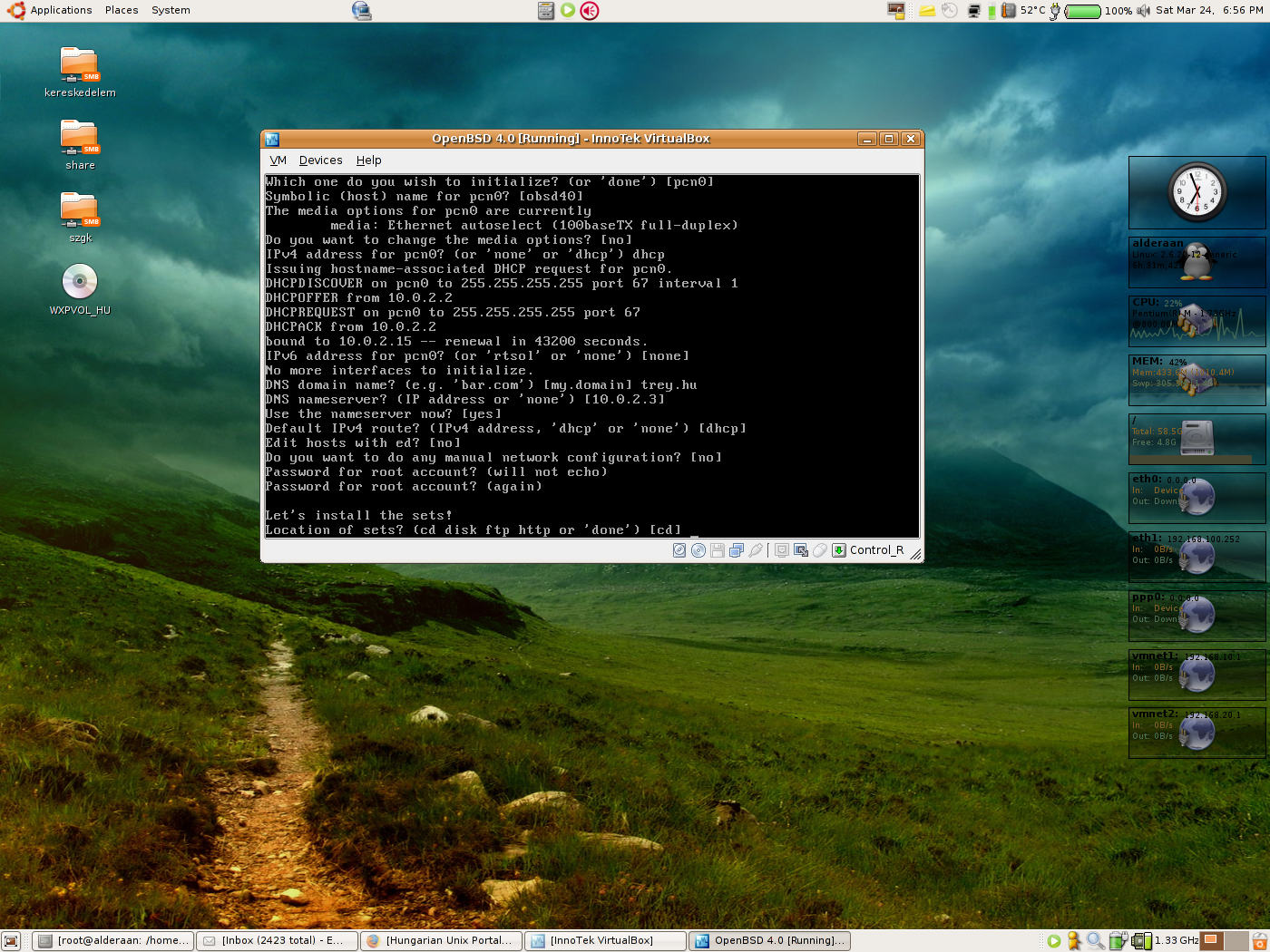This screenshot has width=1270, height=952.
Task: Open the trash icon in bottom panel
Action: (x=1260, y=941)
